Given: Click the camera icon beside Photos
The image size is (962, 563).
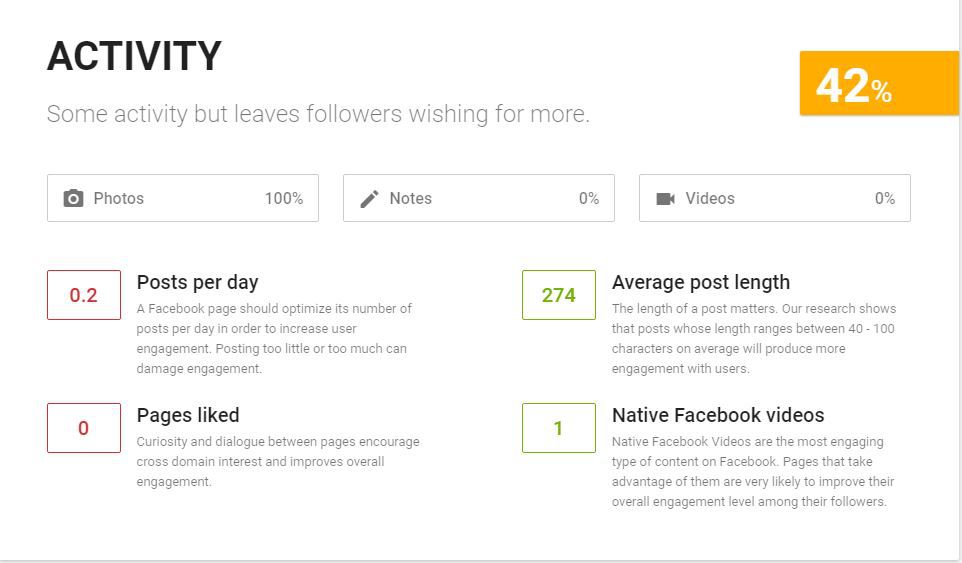Looking at the screenshot, I should pyautogui.click(x=73, y=198).
